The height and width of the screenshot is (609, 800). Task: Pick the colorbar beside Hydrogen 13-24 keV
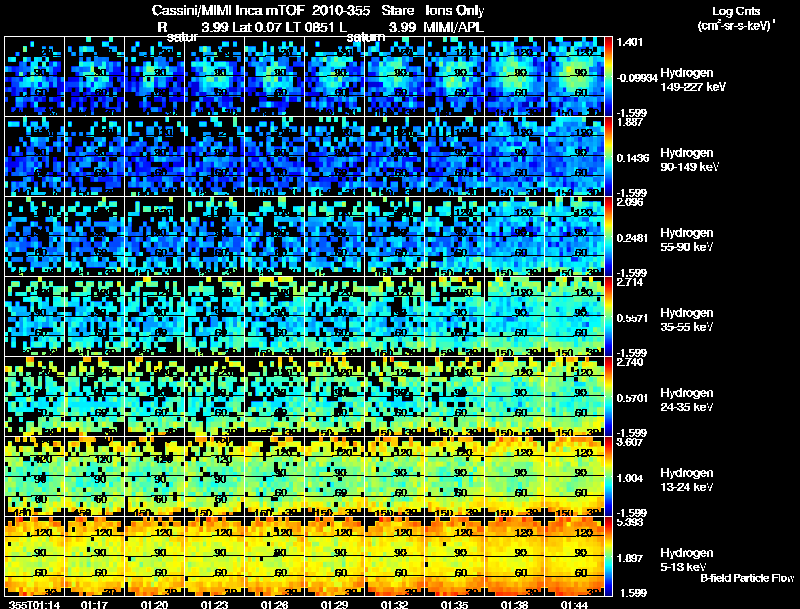pyautogui.click(x=608, y=476)
